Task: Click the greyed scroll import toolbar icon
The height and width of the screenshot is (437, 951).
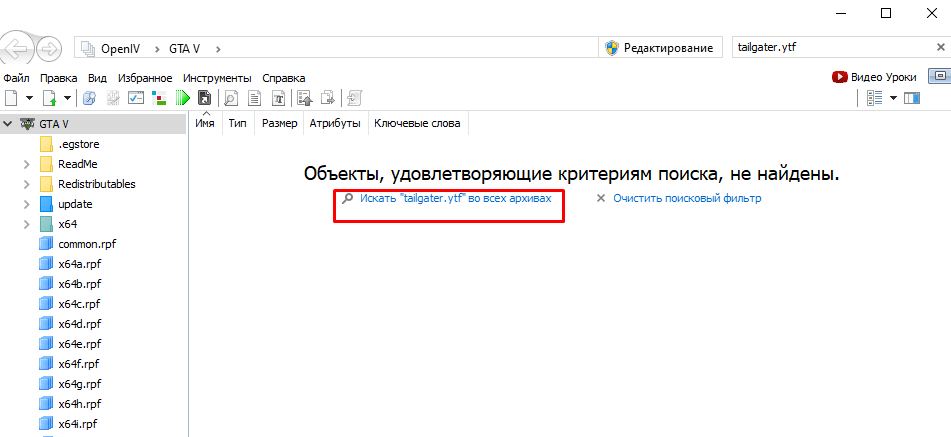Action: pos(355,97)
